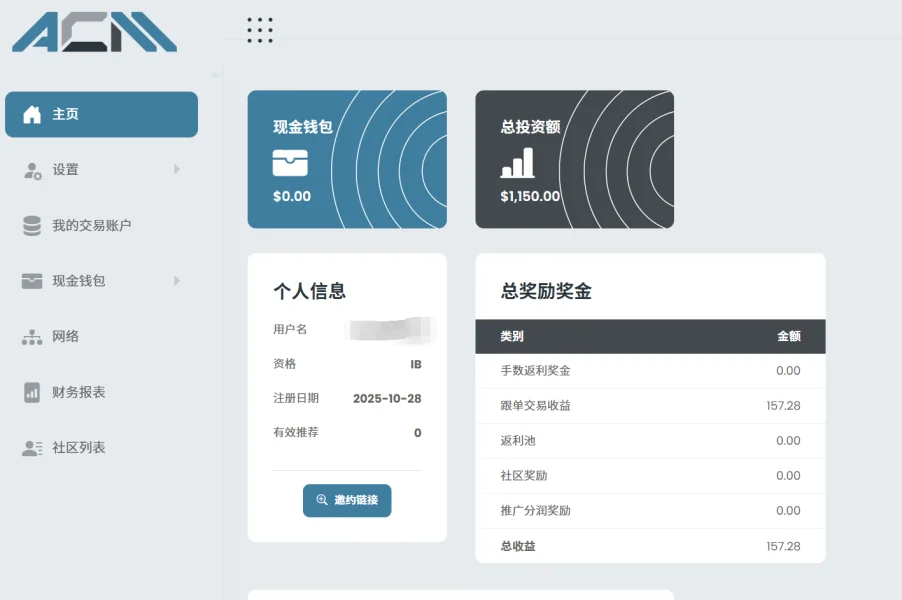The image size is (902, 600).
Task: Click the trading accounts database icon
Action: pos(32,226)
